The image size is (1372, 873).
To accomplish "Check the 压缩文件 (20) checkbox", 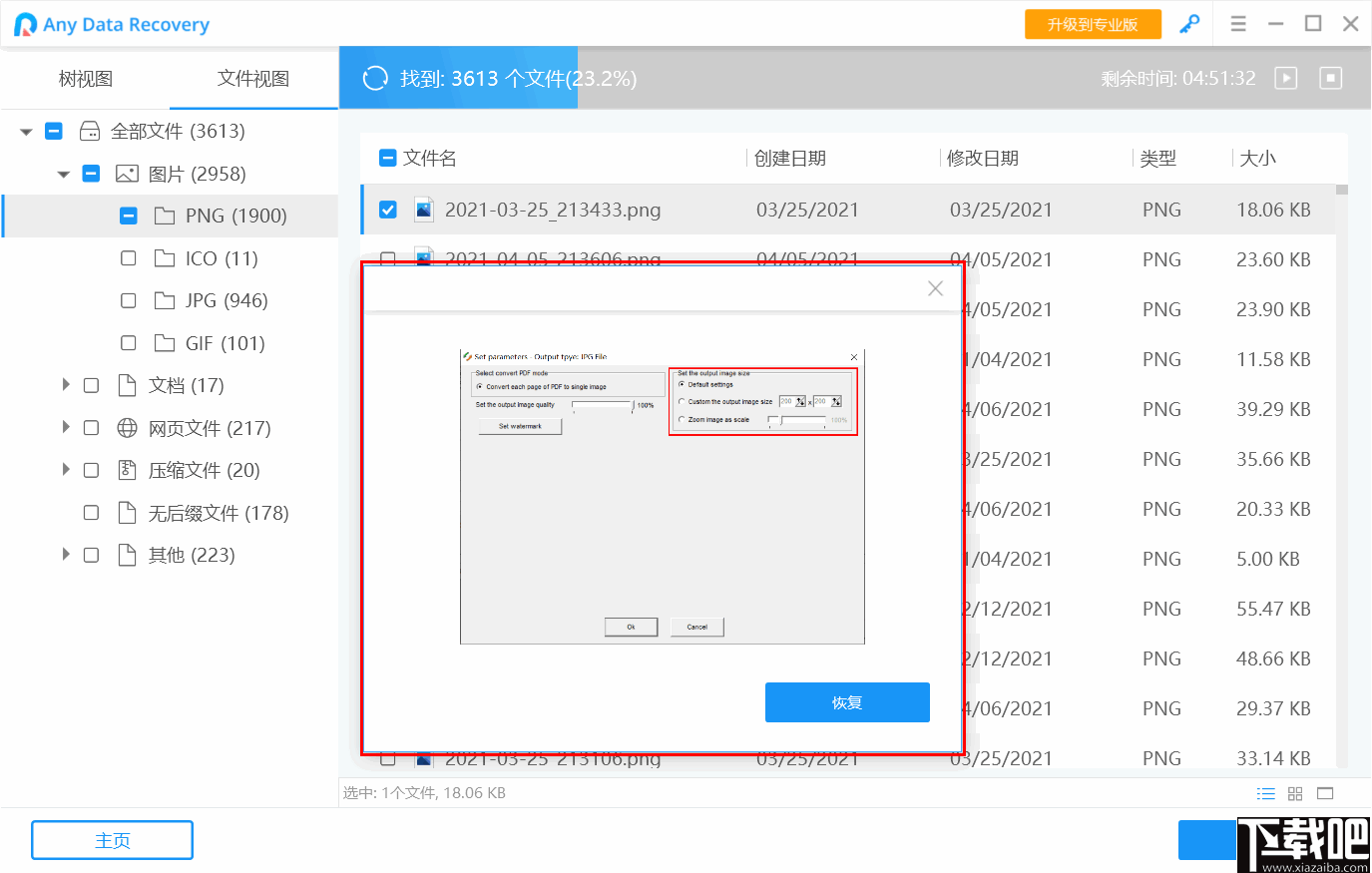I will click(91, 470).
